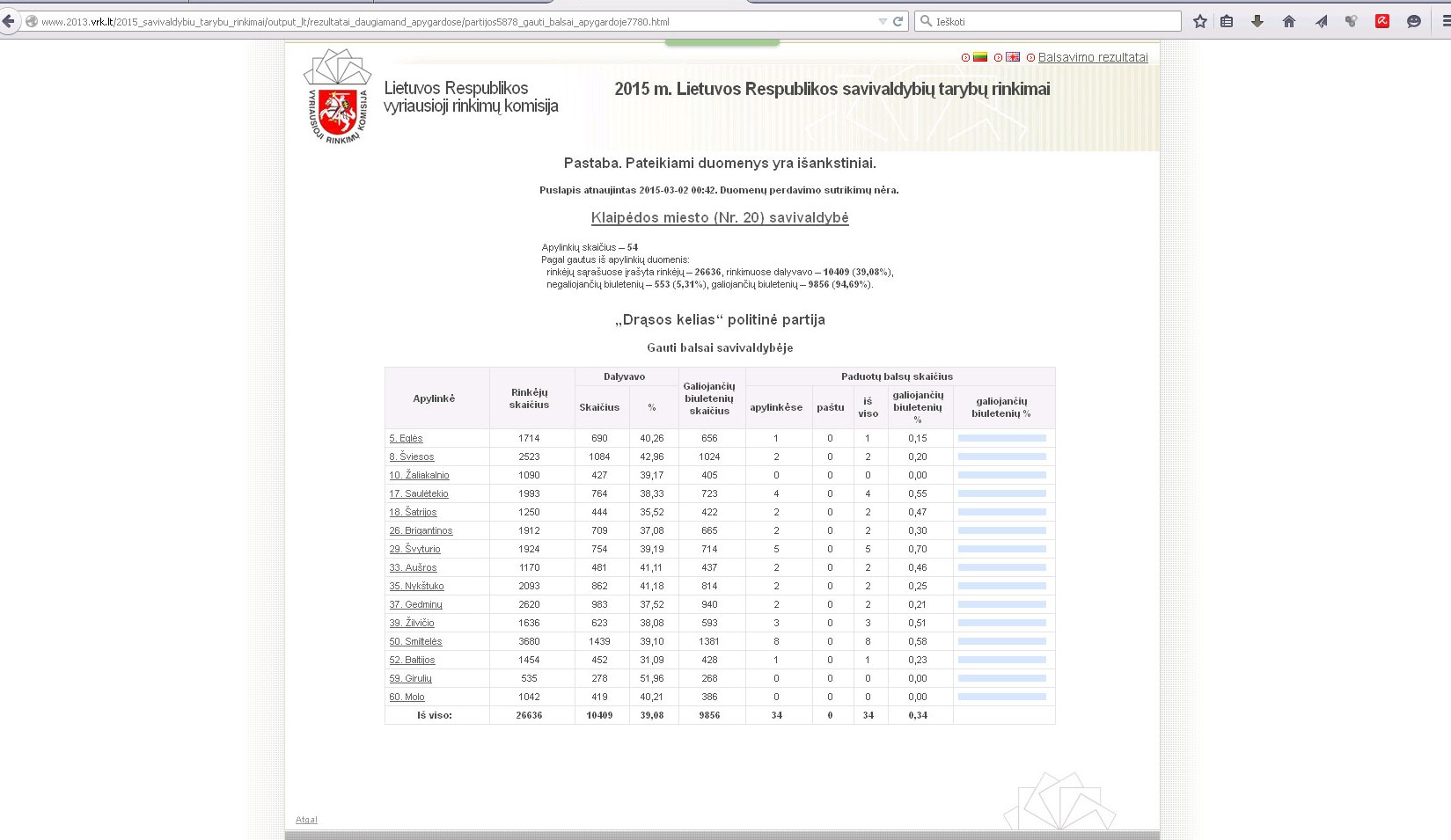Switch language using the Lithuanian flag
Image resolution: width=1451 pixels, height=840 pixels.
[979, 57]
